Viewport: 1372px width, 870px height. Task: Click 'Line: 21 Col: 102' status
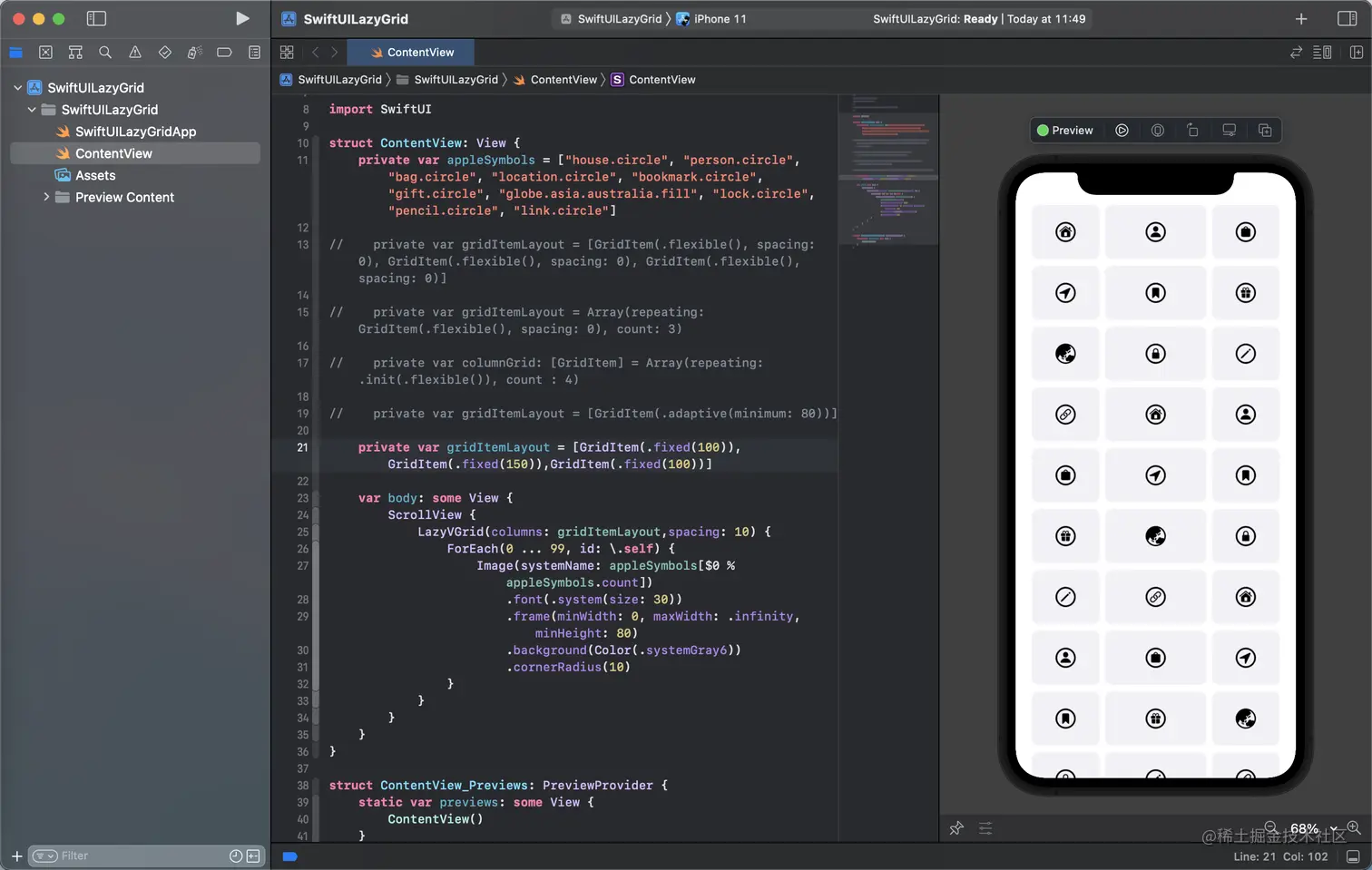[1280, 856]
